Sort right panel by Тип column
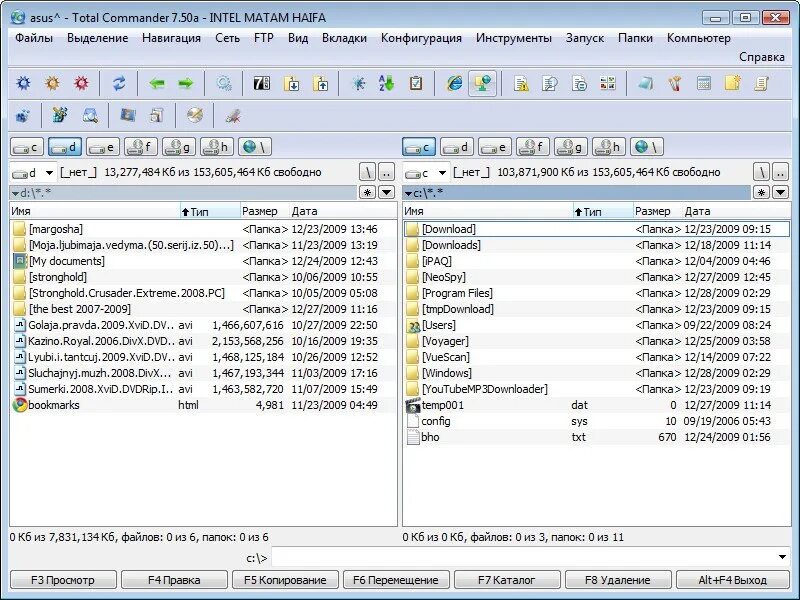The image size is (800, 600). pos(604,211)
